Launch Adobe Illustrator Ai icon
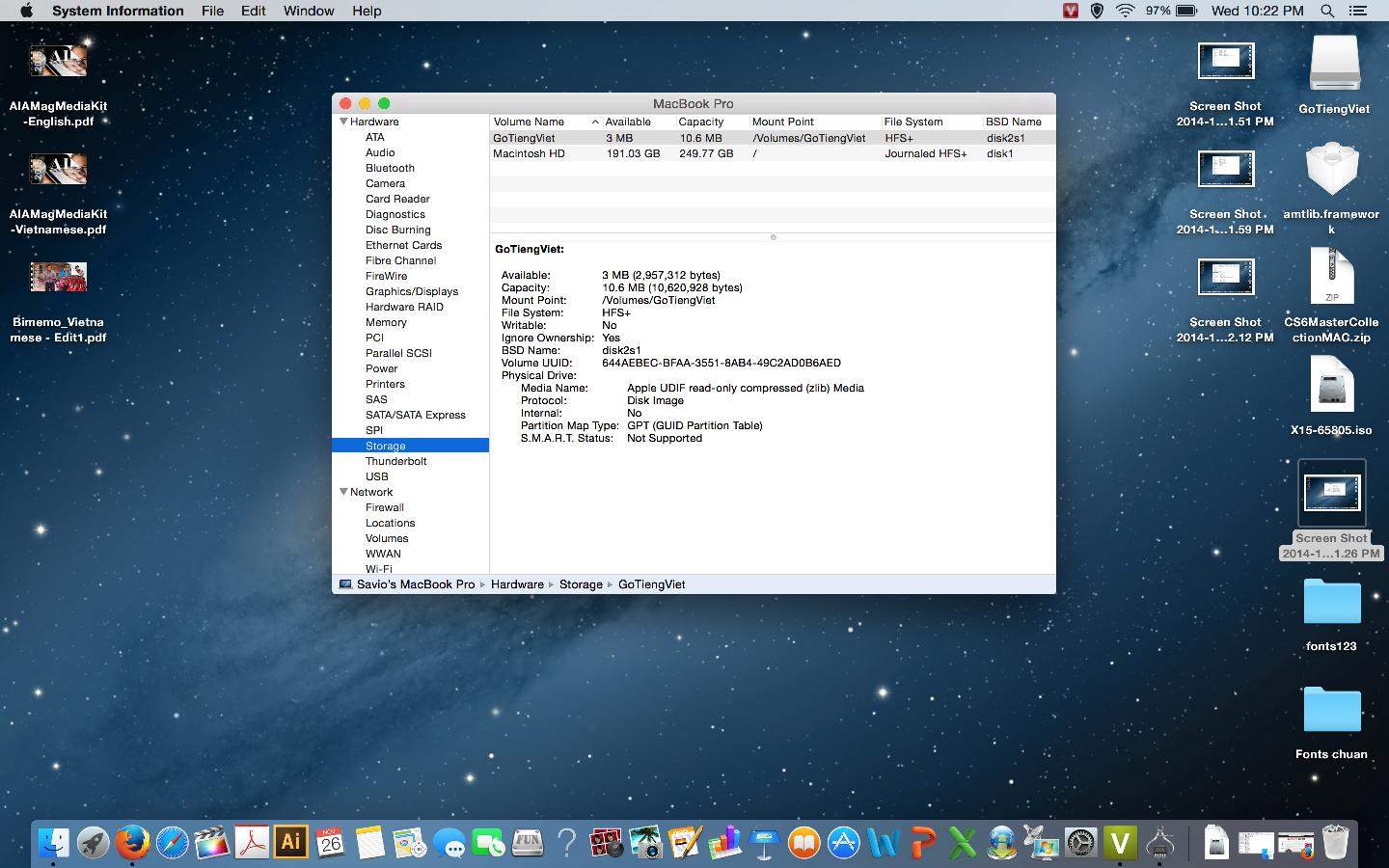This screenshot has height=868, width=1389. (x=290, y=842)
